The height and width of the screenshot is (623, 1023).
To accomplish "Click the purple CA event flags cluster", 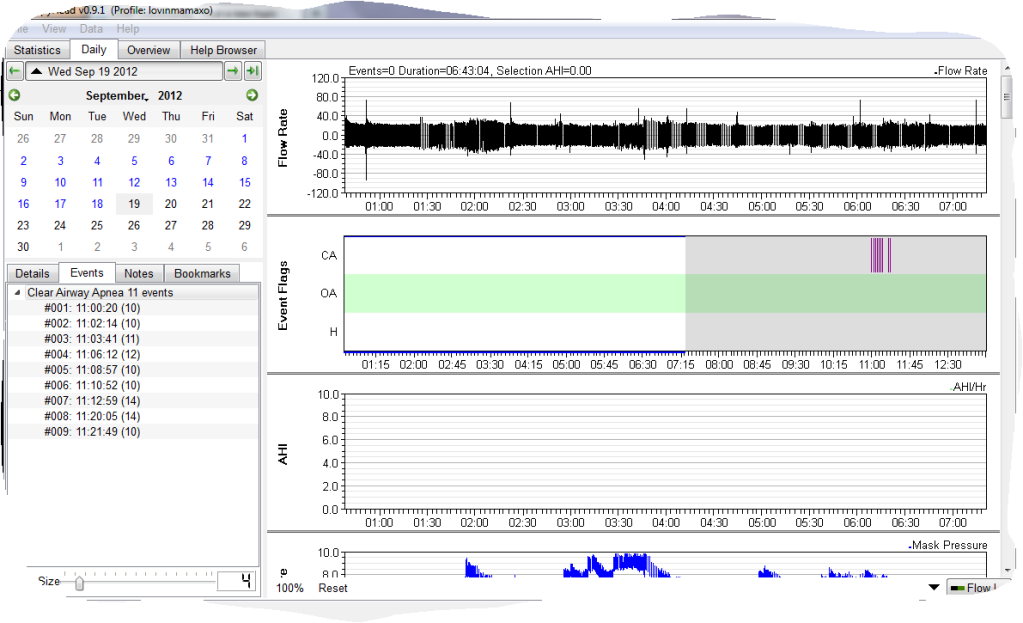I will tap(881, 255).
